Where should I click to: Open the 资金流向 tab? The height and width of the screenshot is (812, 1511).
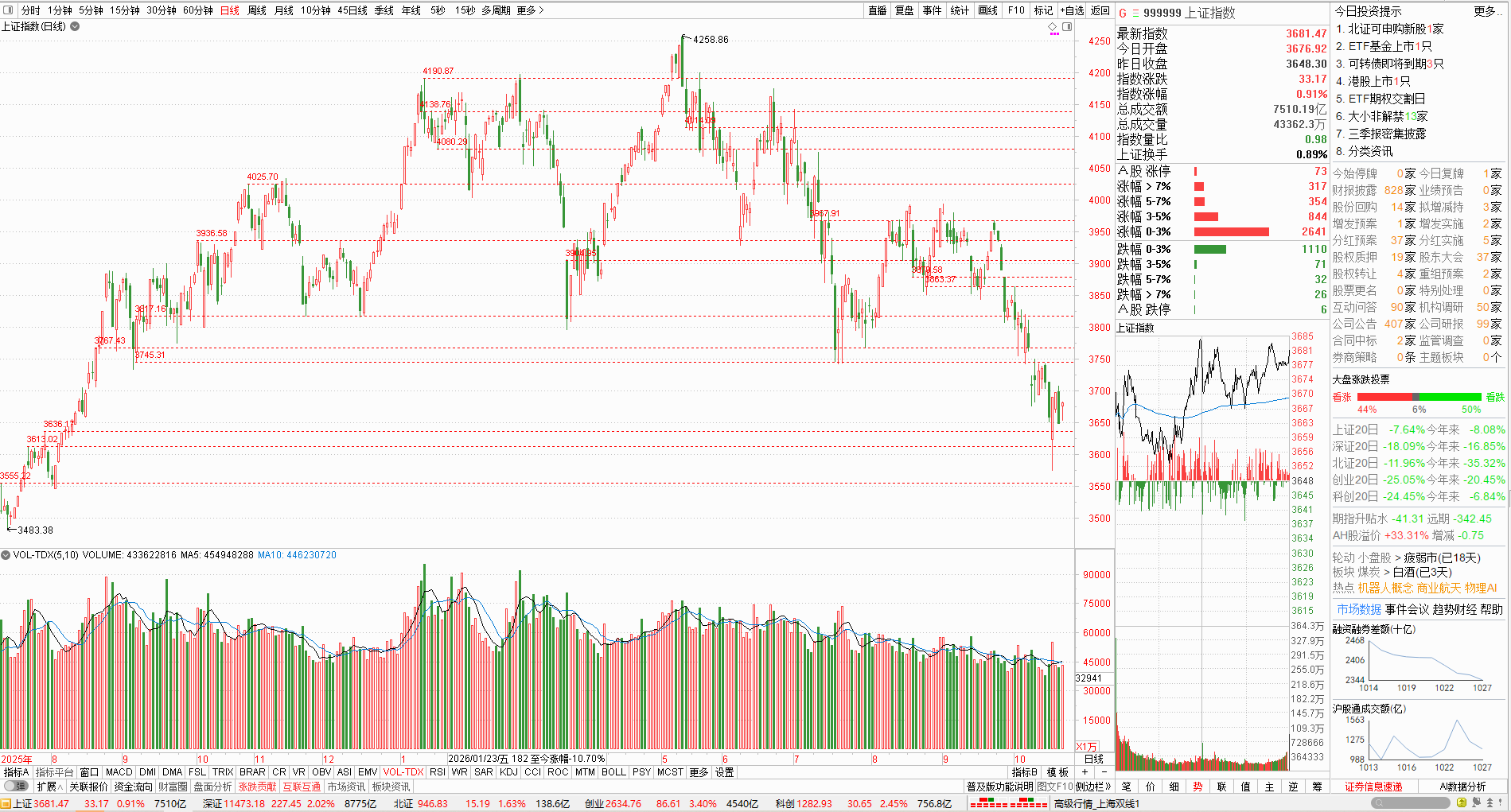pyautogui.click(x=133, y=787)
